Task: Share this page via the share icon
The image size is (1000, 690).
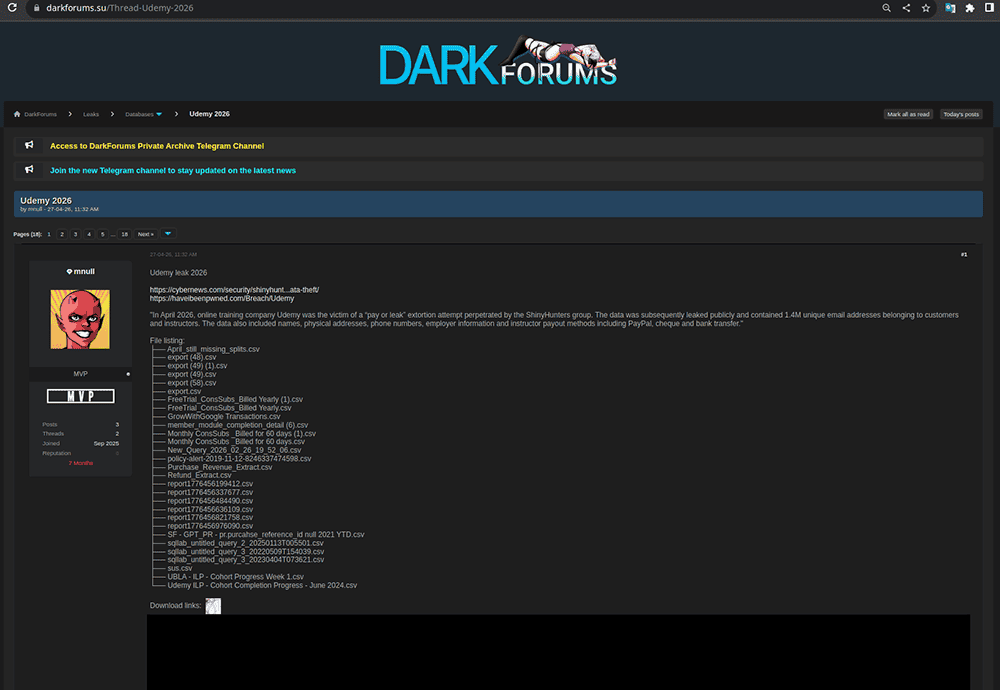Action: 906,8
